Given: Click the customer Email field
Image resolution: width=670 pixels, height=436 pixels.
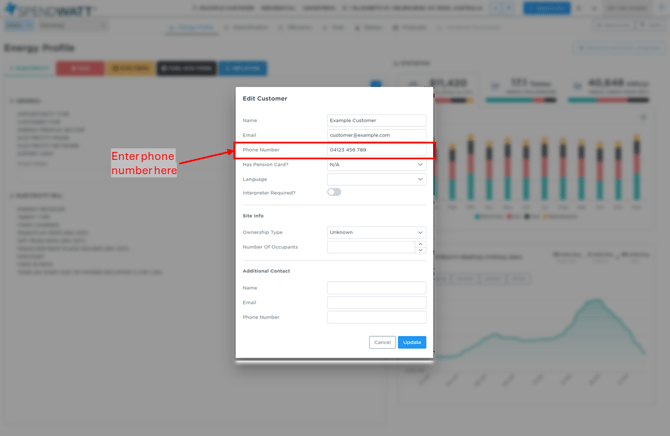Looking at the screenshot, I should coord(376,135).
